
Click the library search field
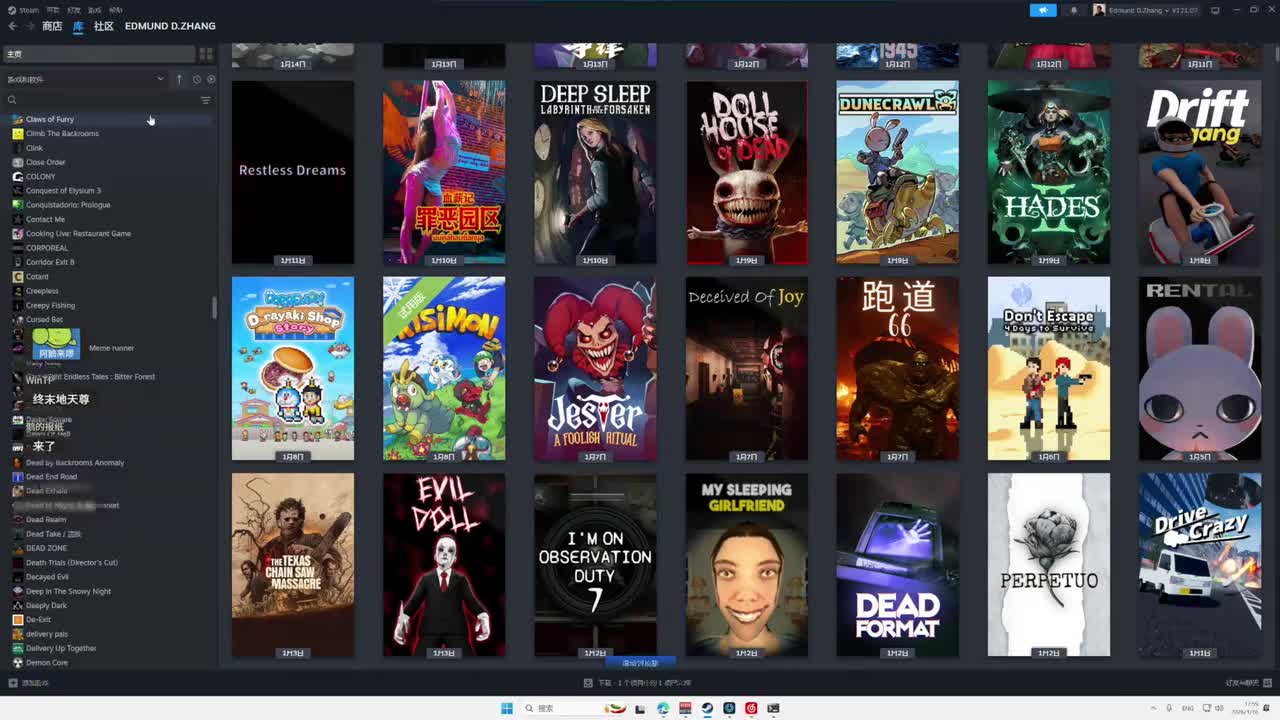coord(100,100)
